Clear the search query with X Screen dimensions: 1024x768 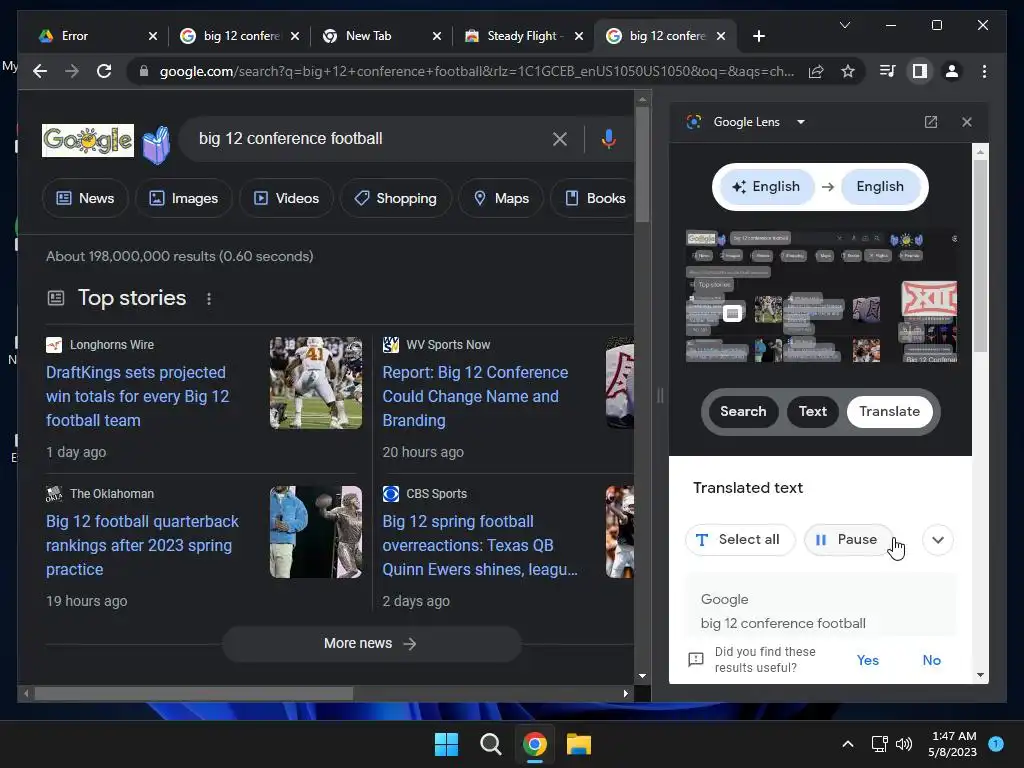560,138
